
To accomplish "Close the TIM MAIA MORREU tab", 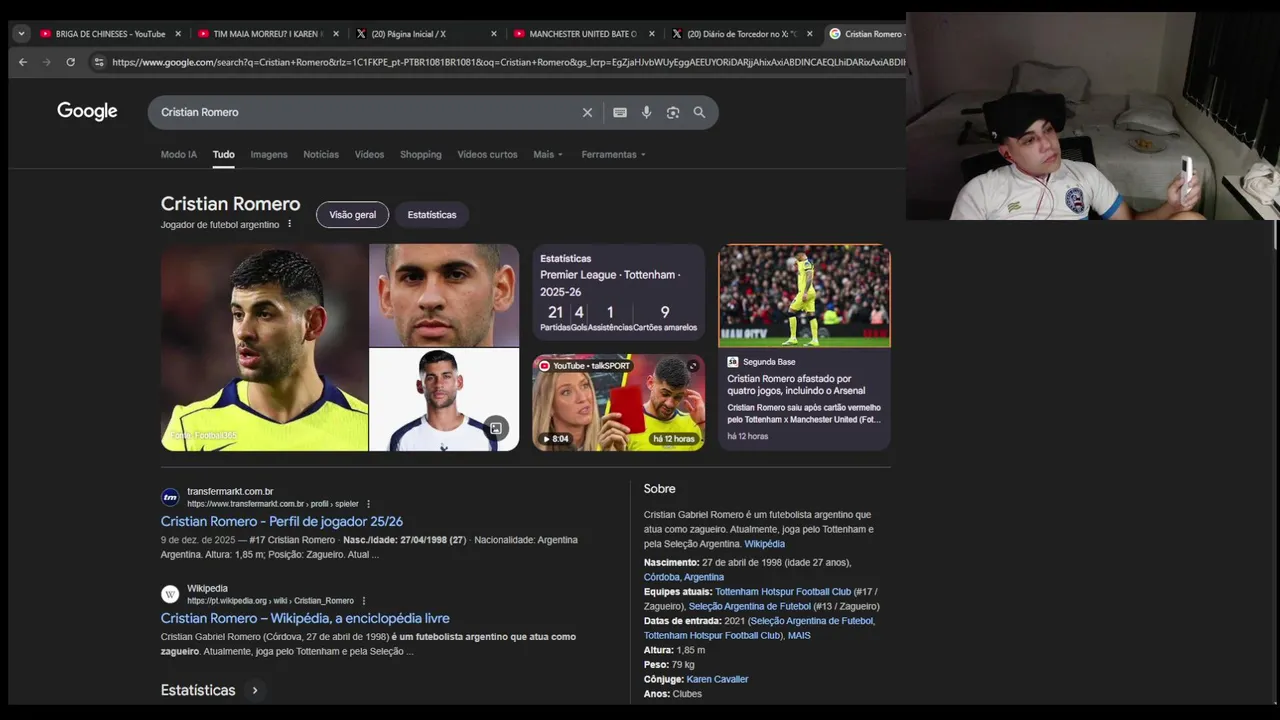I will tap(336, 34).
